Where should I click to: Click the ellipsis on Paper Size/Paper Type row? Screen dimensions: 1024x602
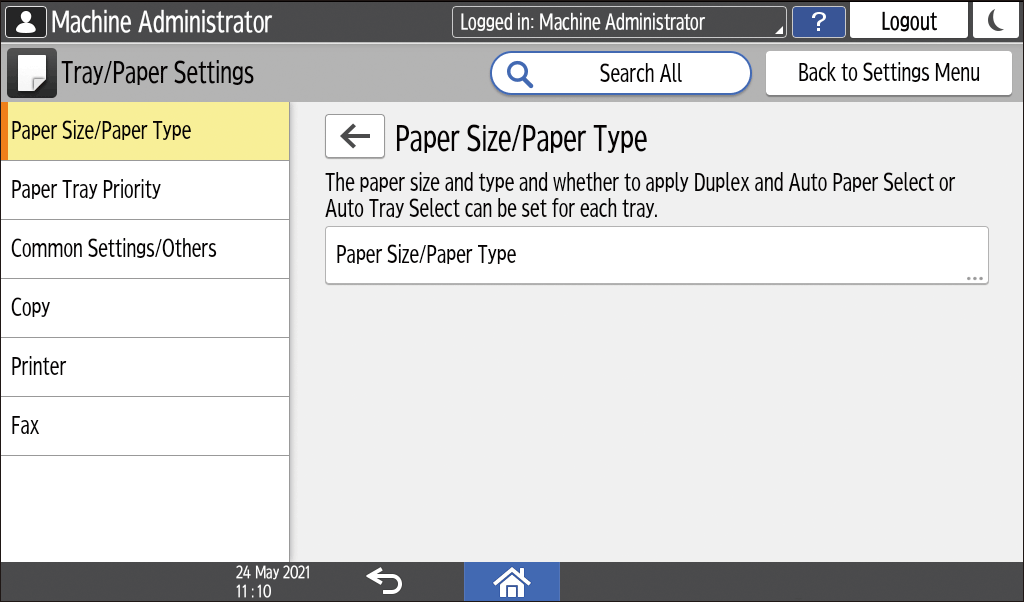[975, 278]
